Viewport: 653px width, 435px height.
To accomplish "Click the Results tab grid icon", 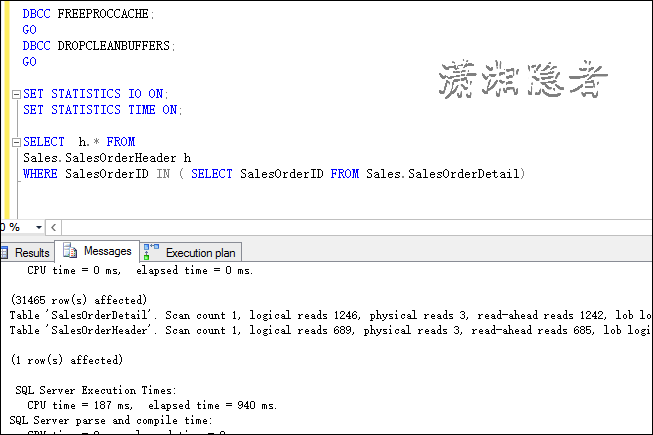I will click(x=5, y=252).
